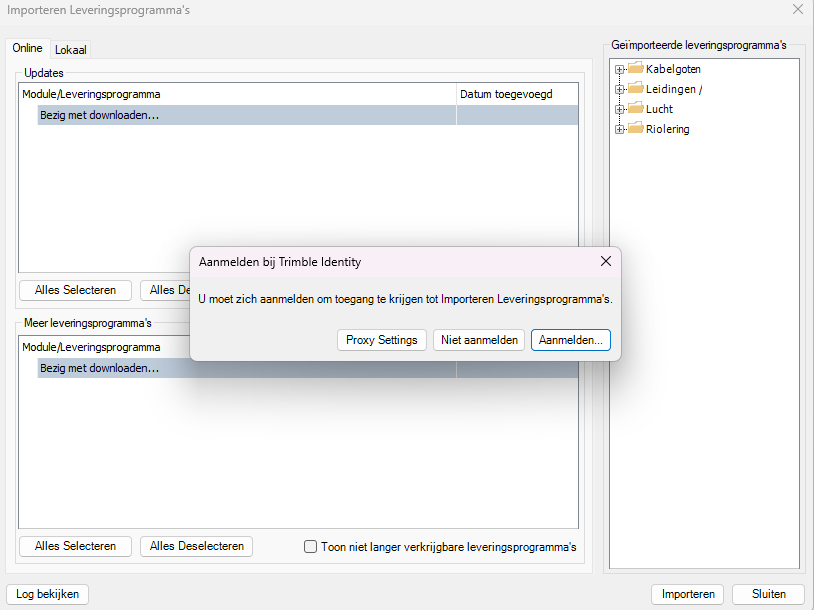Click 'Datum toegevoegd' column header
Viewport: 814px width, 610px height.
[x=517, y=94]
